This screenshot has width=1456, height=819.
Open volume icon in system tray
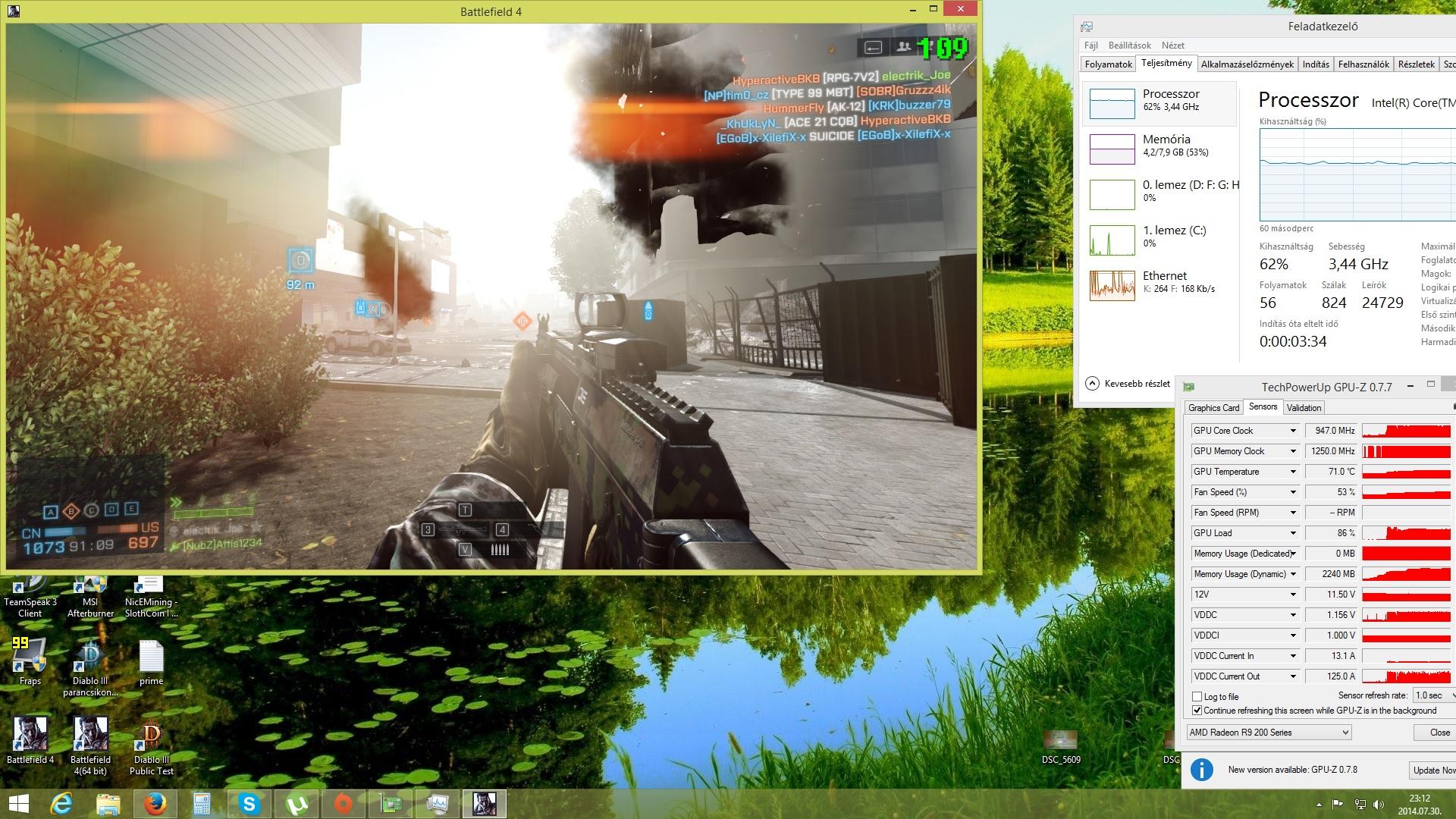pyautogui.click(x=1380, y=805)
